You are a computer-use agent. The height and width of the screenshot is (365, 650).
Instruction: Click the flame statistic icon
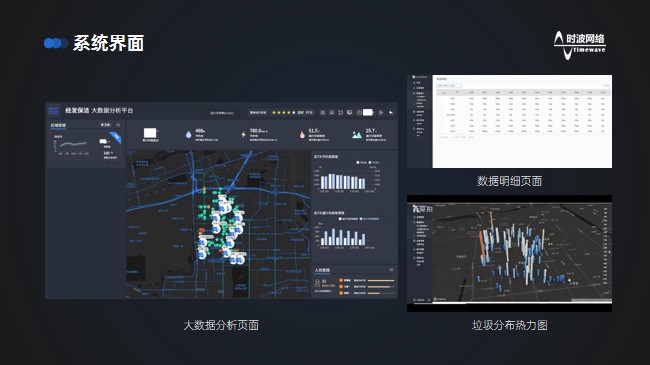302,134
